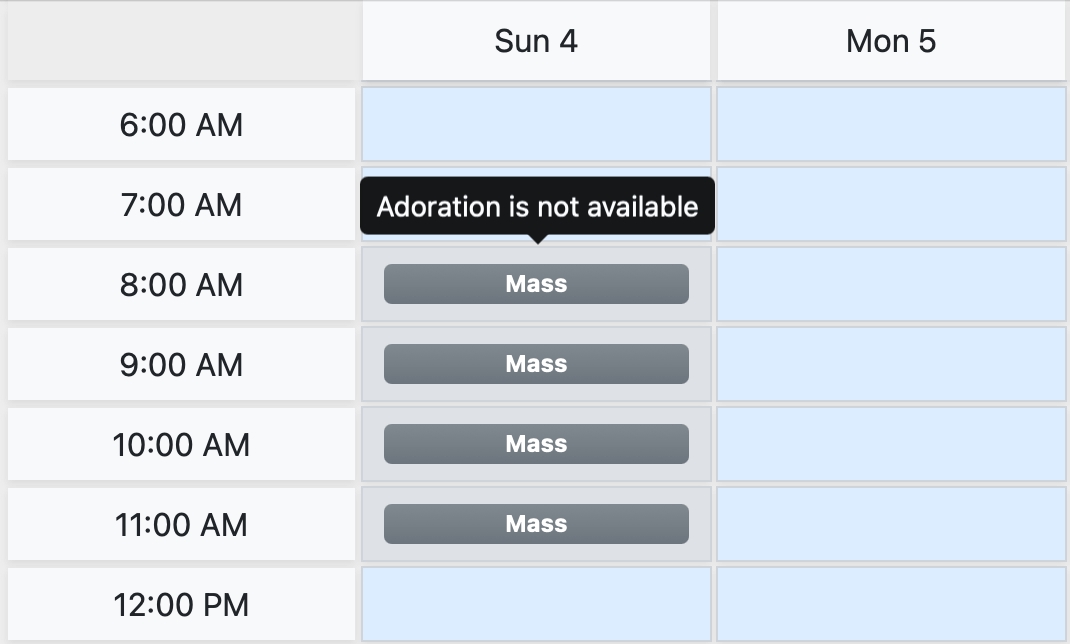Pick the Monday 10:00 AM slot

coord(891,444)
